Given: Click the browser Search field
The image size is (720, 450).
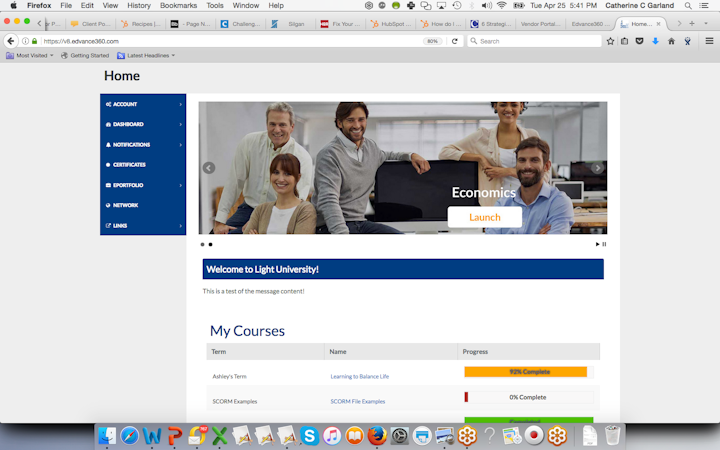Looking at the screenshot, I should point(534,41).
